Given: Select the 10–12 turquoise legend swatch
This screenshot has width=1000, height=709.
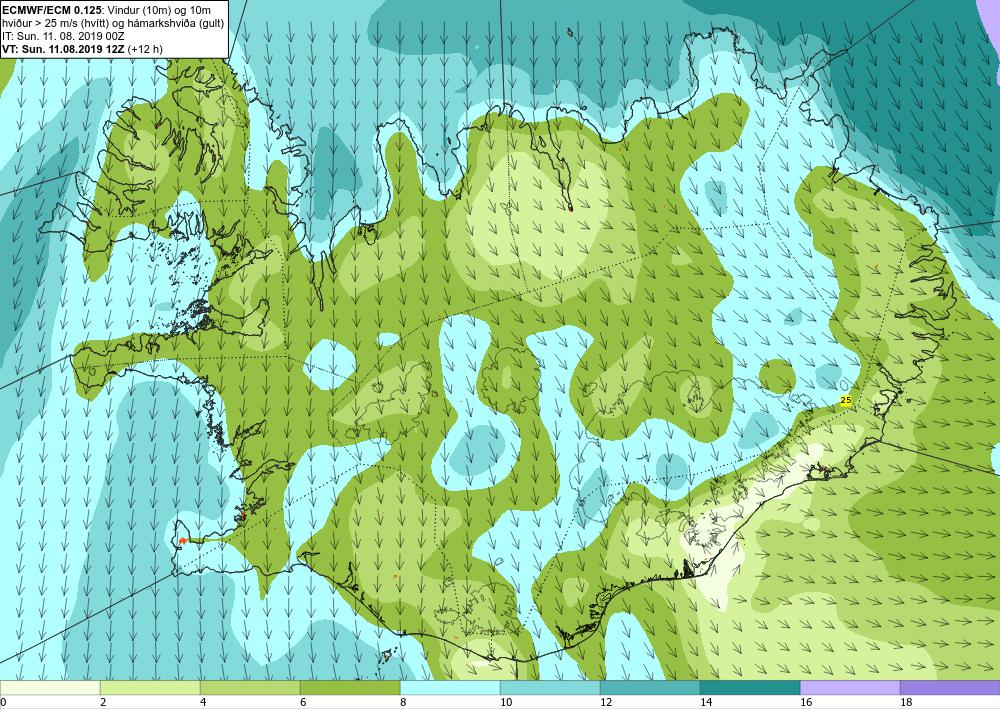Looking at the screenshot, I should pyautogui.click(x=550, y=687).
